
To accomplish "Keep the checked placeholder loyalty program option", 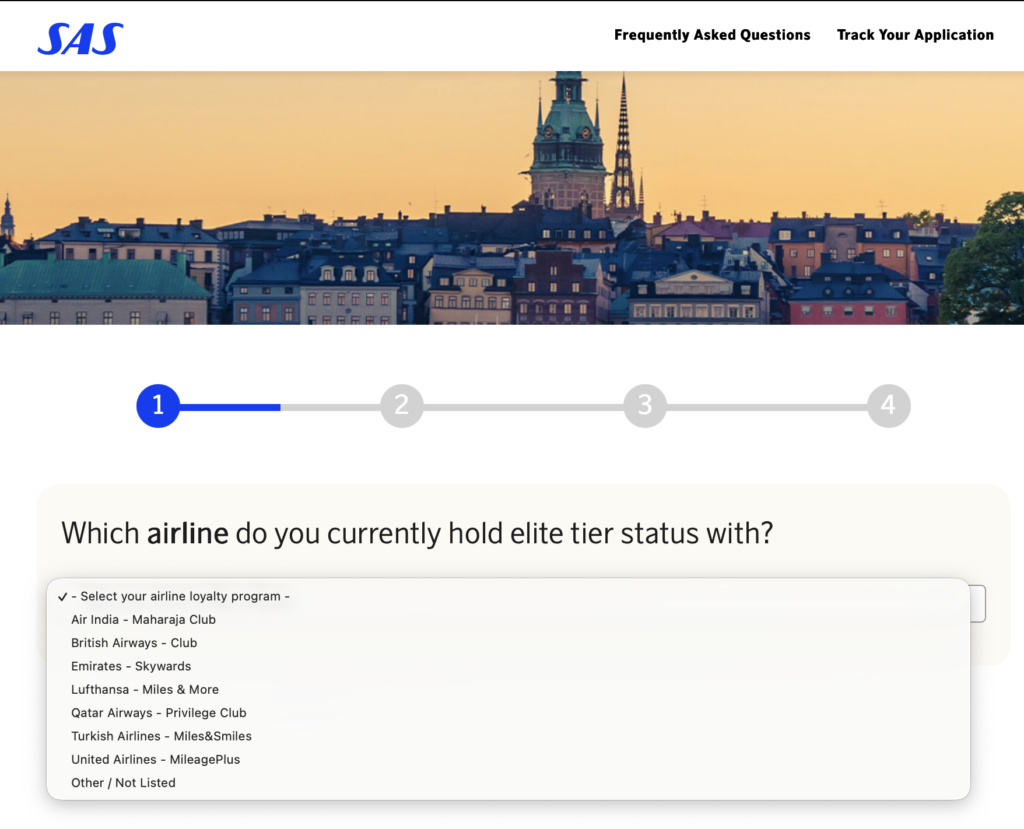I will point(508,596).
